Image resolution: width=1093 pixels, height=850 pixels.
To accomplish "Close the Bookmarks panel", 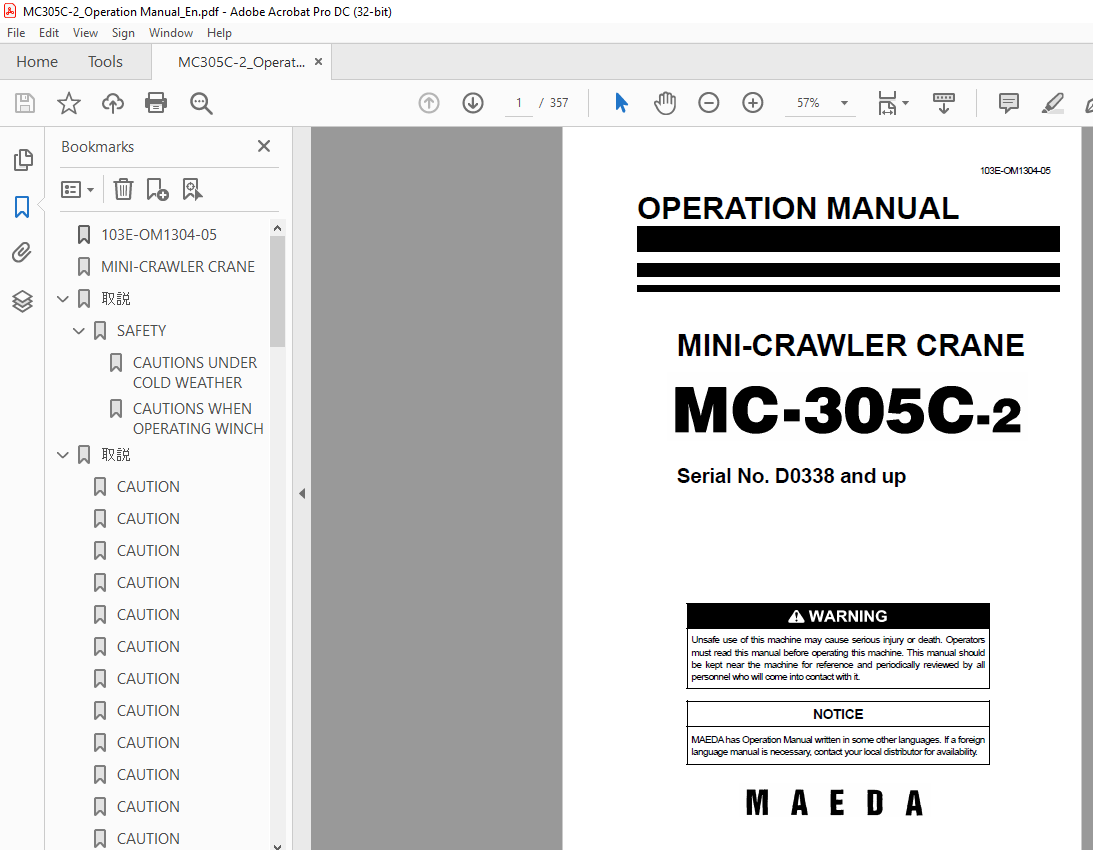I will (263, 146).
